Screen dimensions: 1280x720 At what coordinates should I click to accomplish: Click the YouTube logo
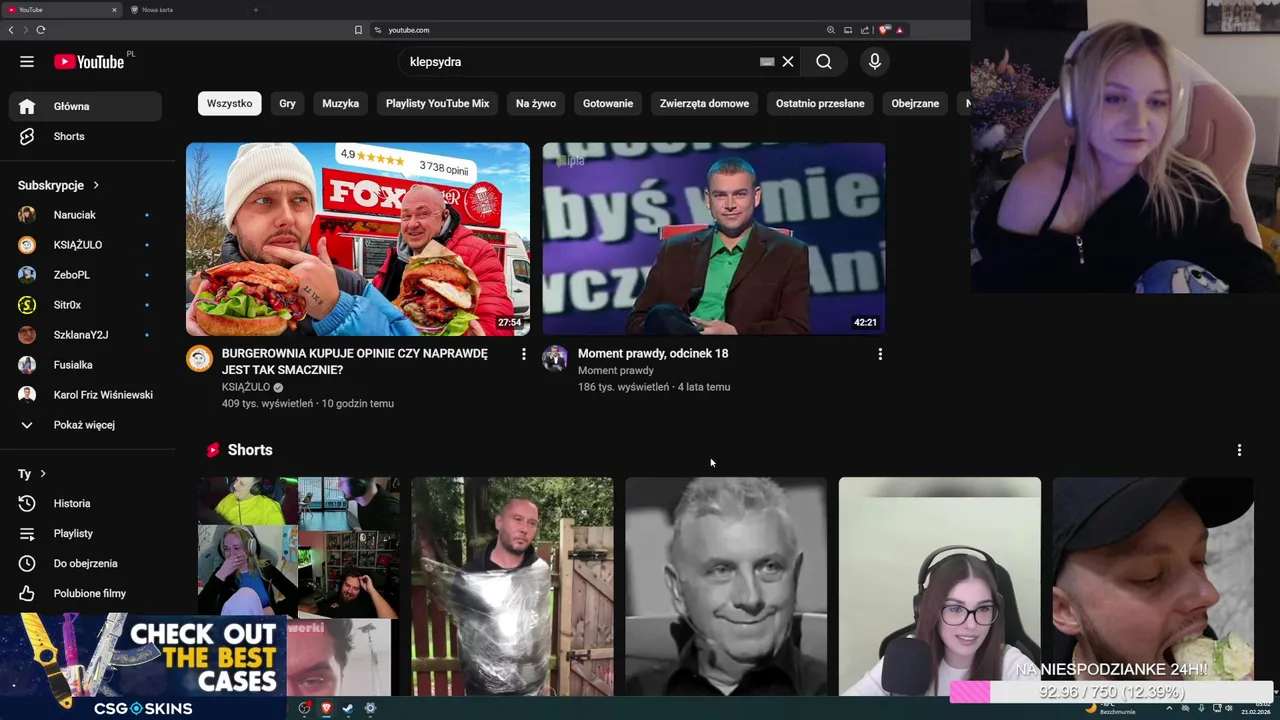tap(89, 62)
